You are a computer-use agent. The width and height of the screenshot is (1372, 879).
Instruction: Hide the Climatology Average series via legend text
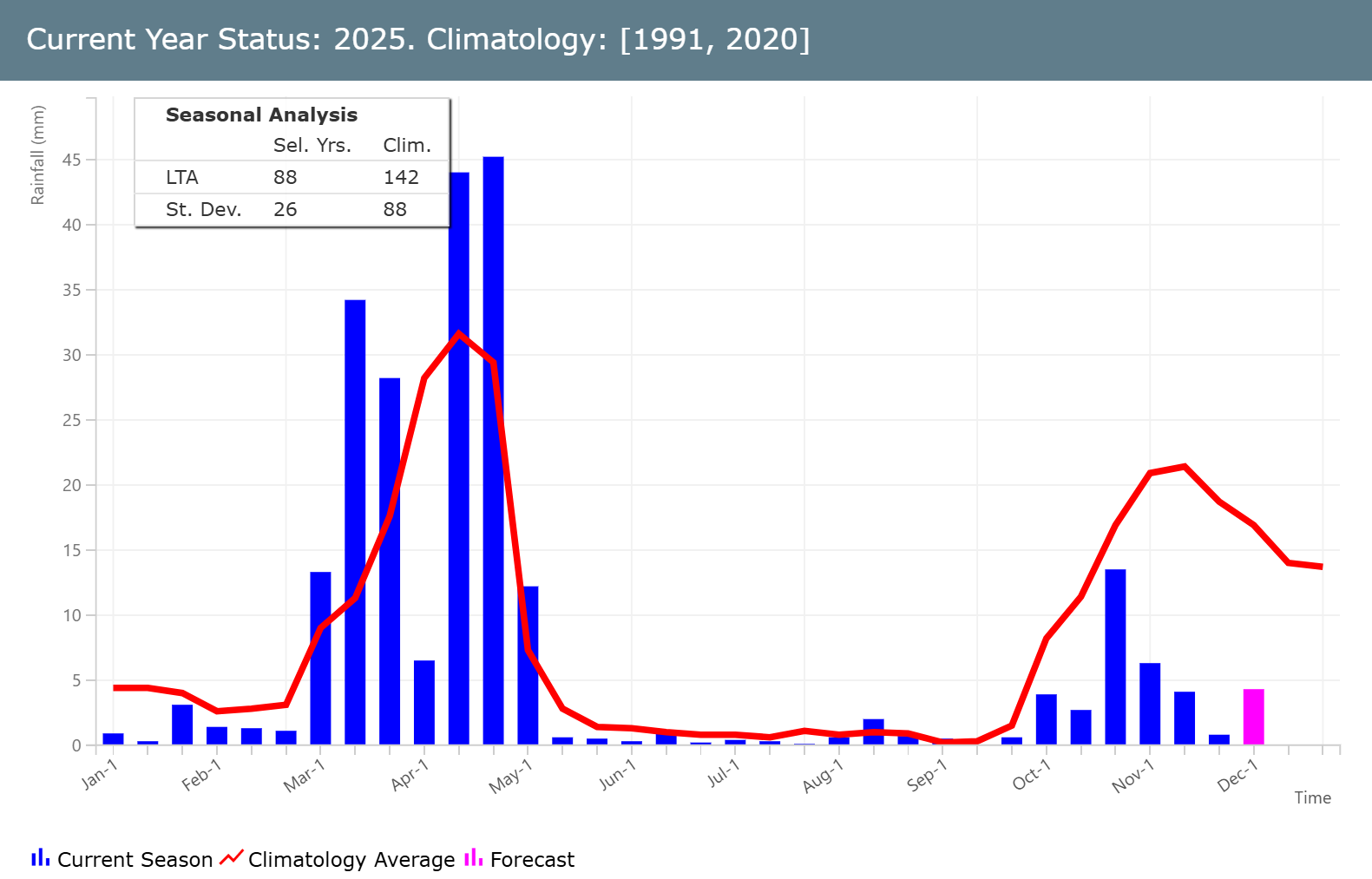pyautogui.click(x=351, y=860)
